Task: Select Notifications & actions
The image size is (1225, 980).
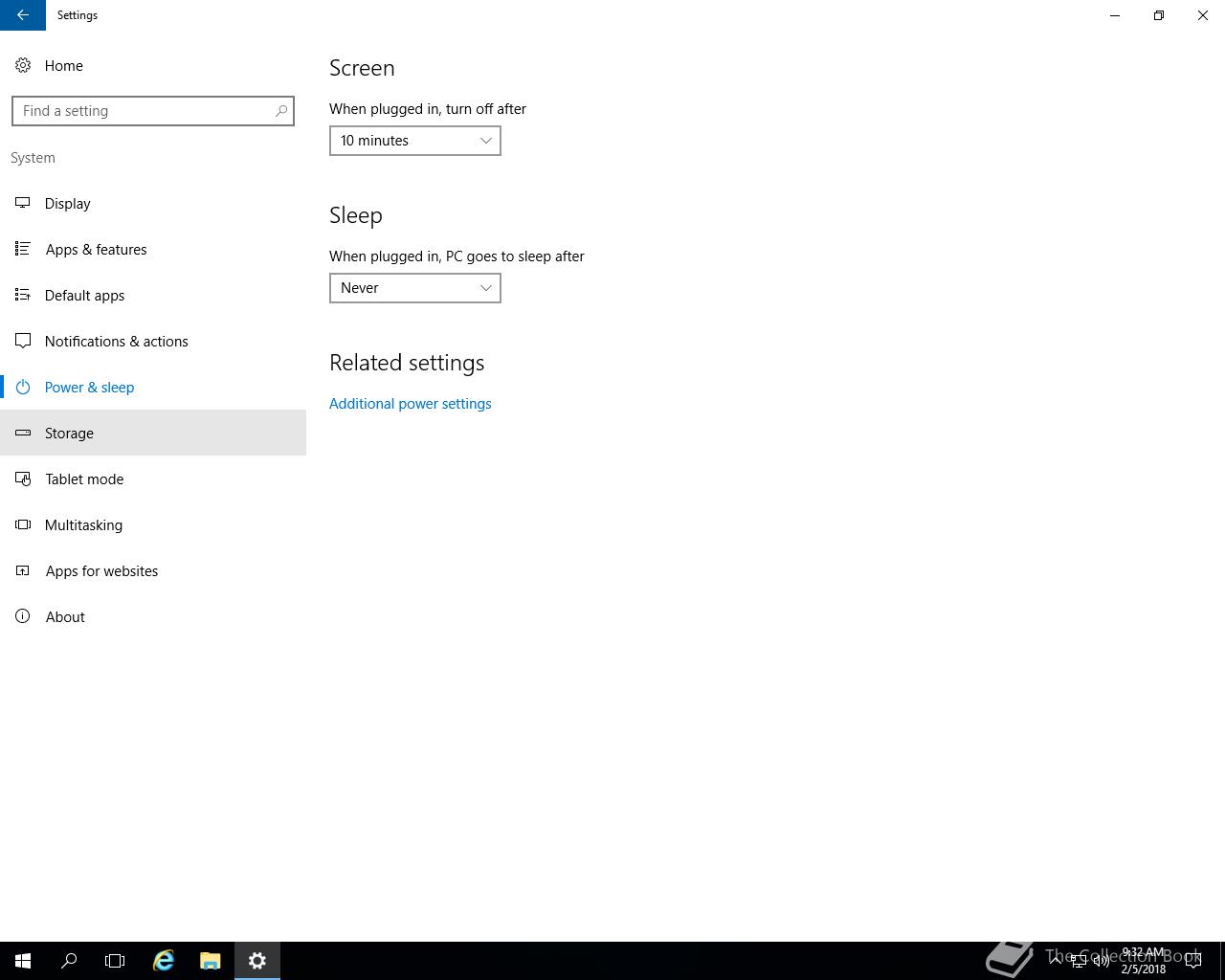Action: 153,341
